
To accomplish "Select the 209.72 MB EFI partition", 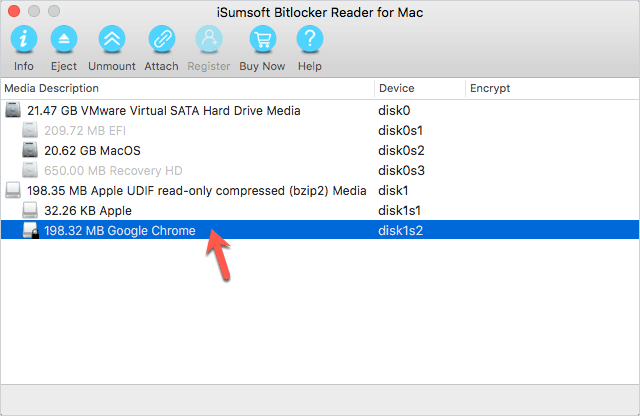I will 320,131.
